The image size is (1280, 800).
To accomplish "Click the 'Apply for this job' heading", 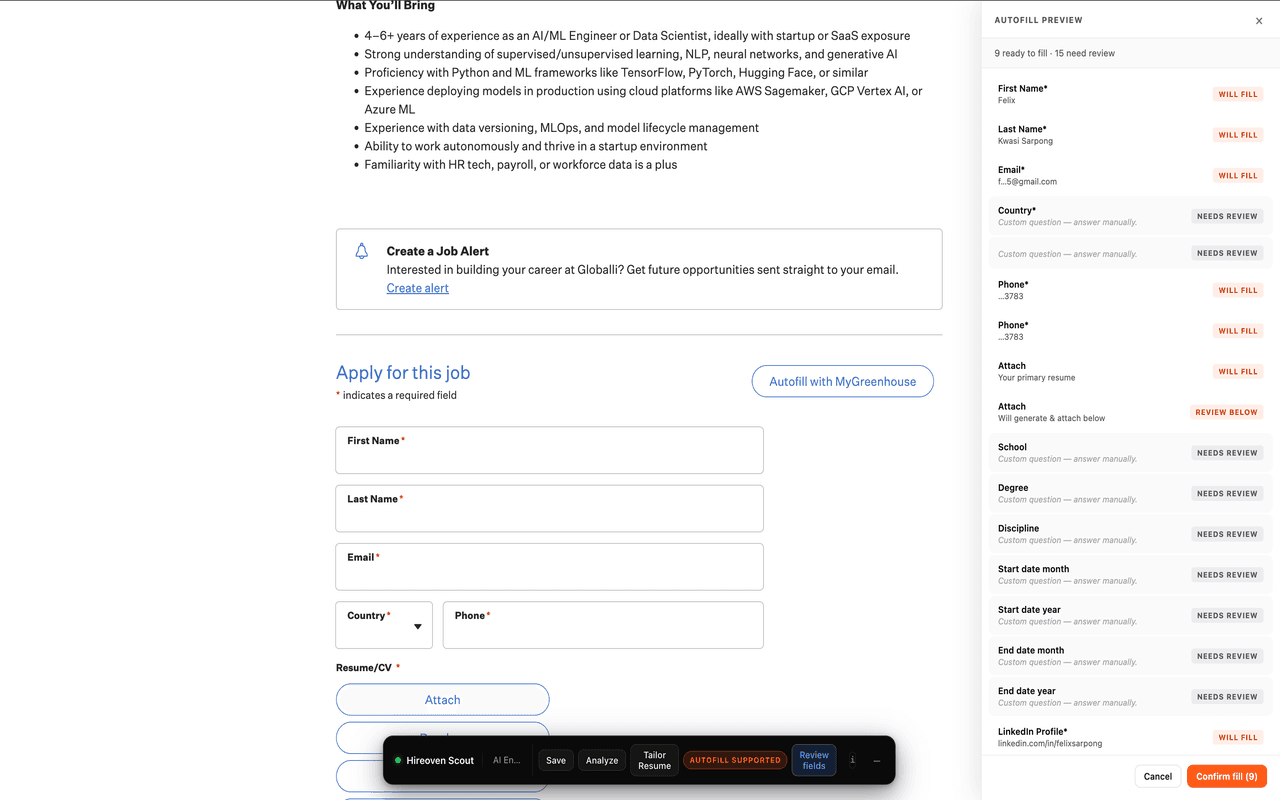I will pos(403,372).
